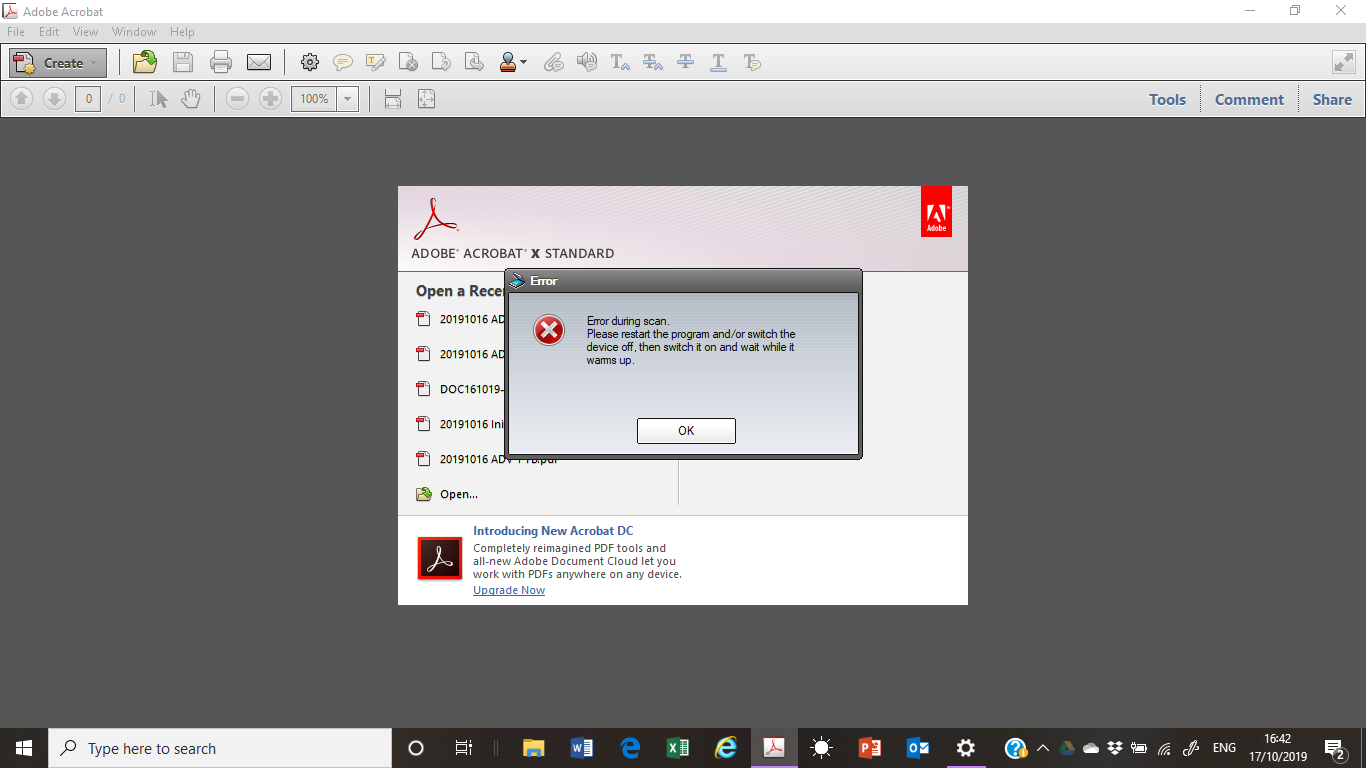Open the File menu
Screen dimensions: 1366x768
(16, 32)
